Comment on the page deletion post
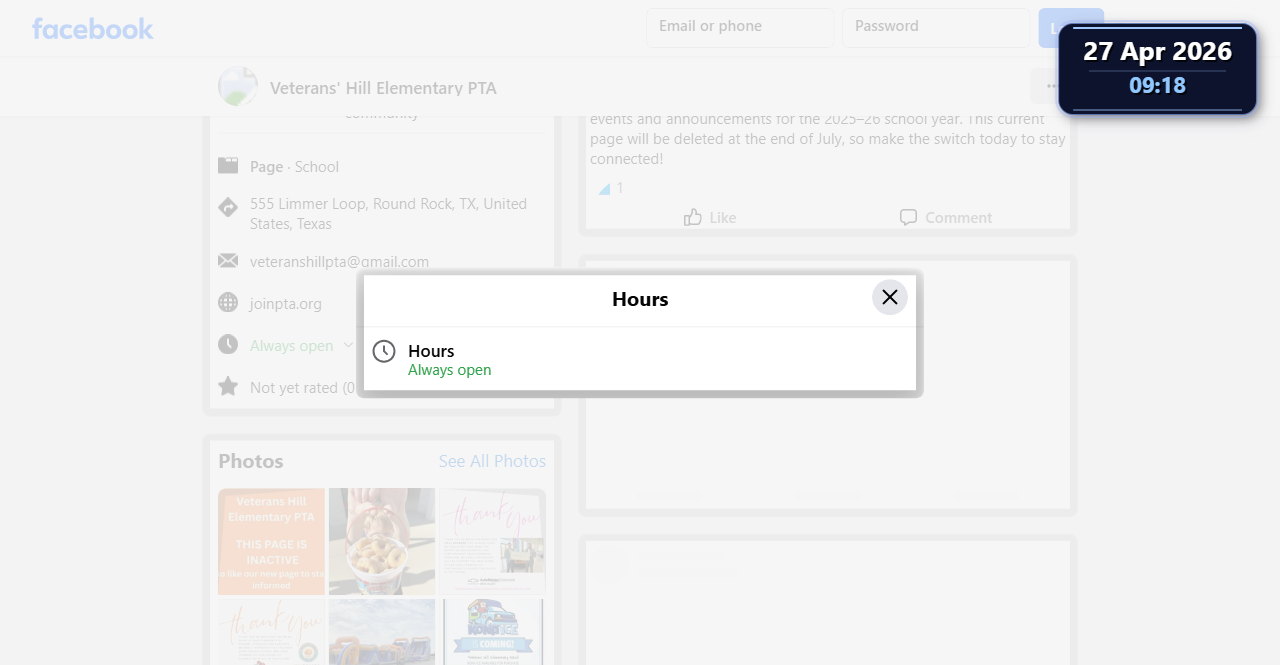This screenshot has height=665, width=1280. pos(945,217)
